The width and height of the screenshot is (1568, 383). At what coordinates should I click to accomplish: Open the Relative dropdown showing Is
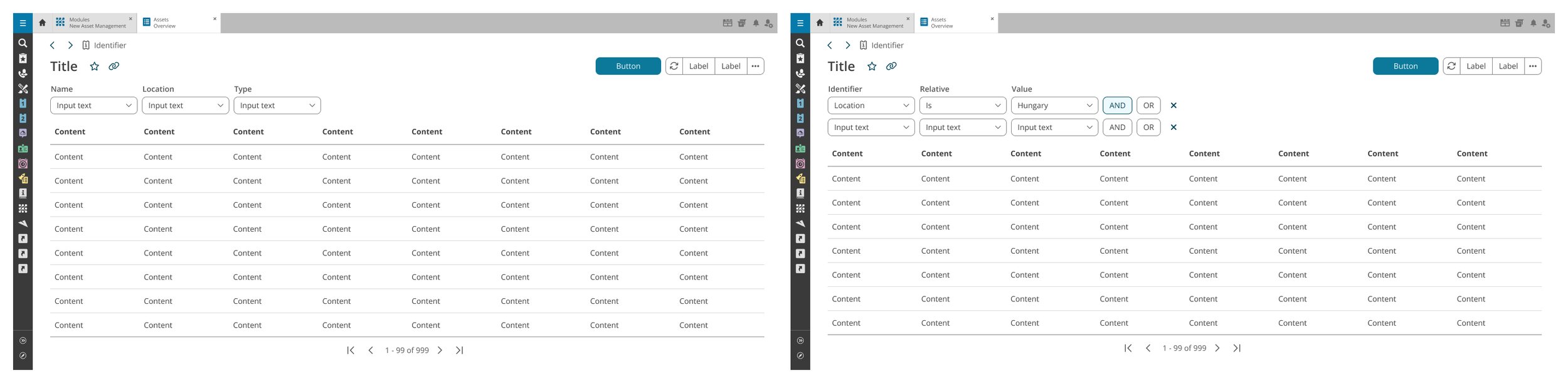click(963, 105)
